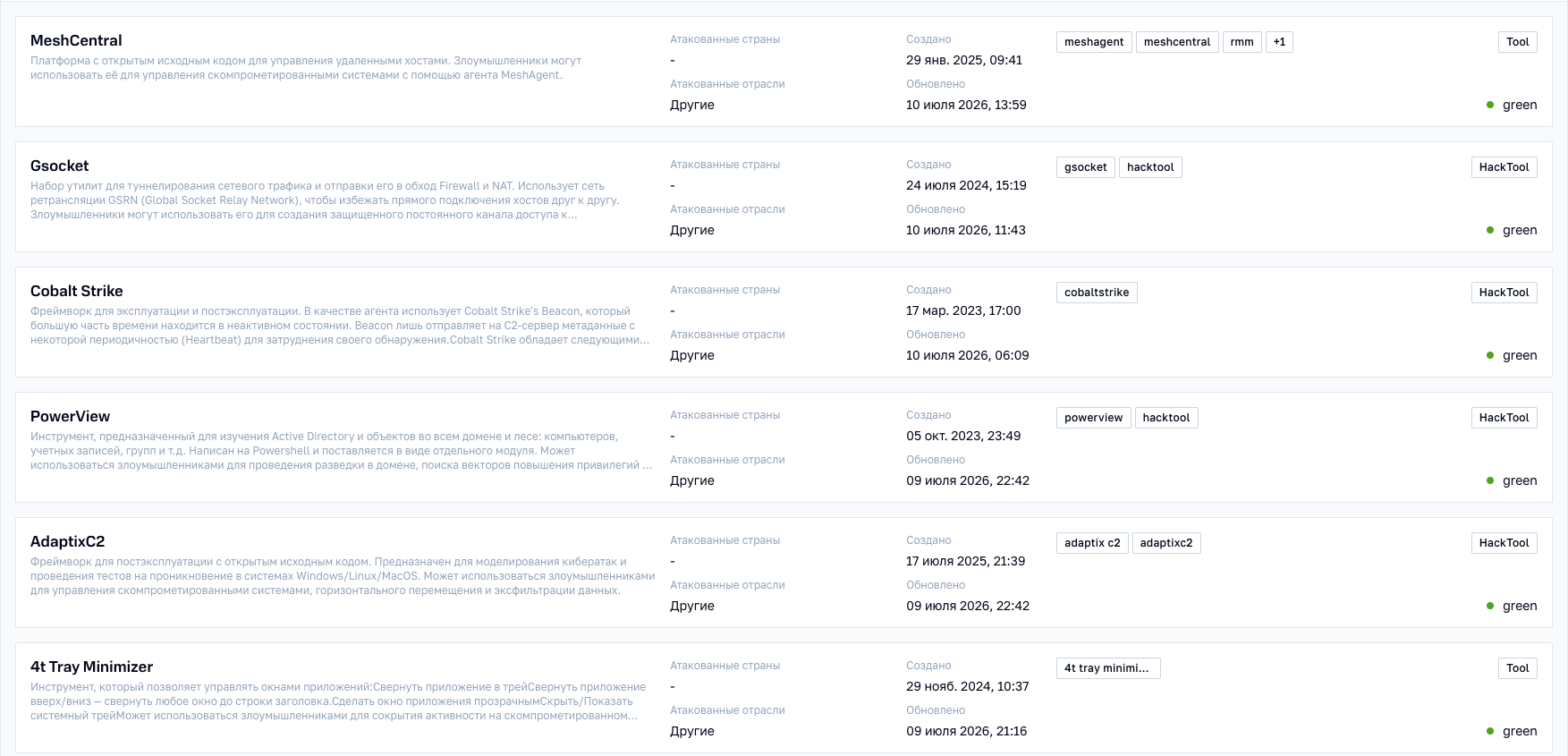Click the green status dot on Gsocket row
1568x756 pixels.
coord(1490,230)
